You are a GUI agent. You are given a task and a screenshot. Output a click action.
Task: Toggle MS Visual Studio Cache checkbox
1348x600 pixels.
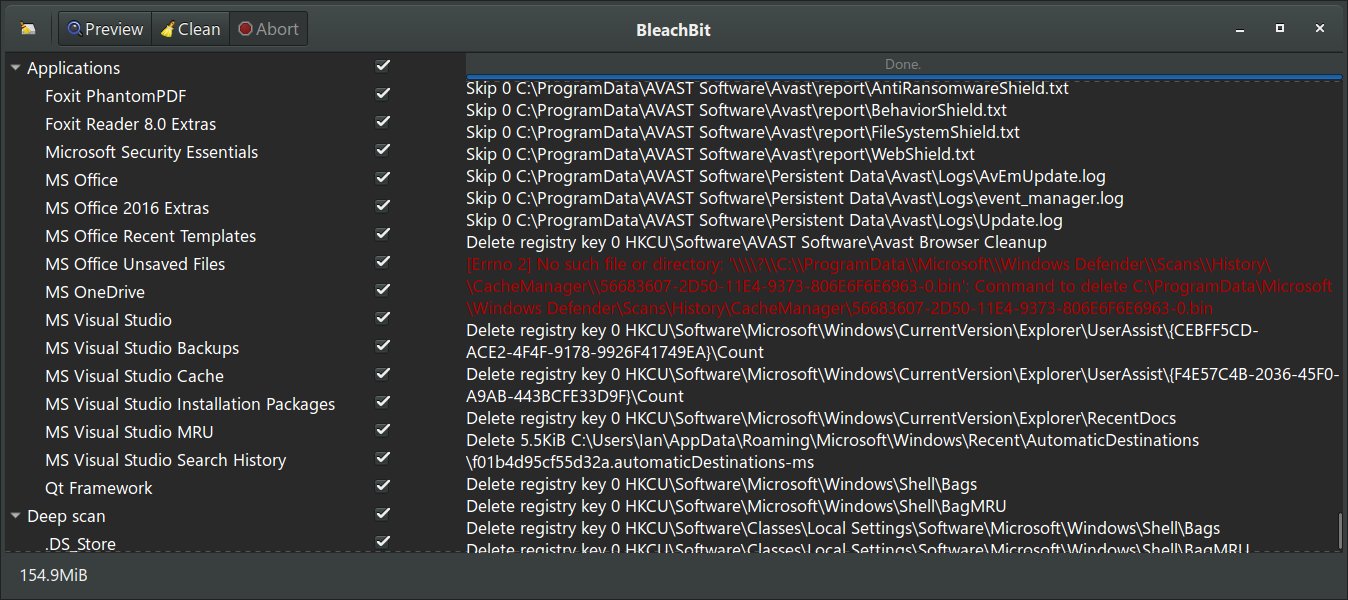[x=383, y=374]
